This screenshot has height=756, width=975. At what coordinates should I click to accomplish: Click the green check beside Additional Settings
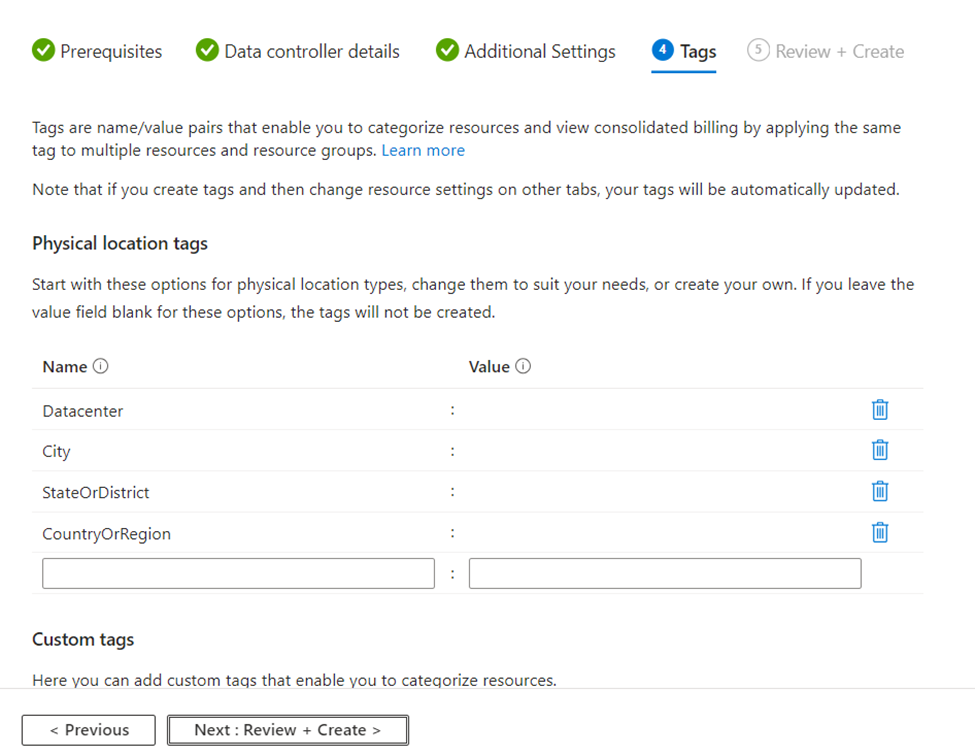(447, 50)
